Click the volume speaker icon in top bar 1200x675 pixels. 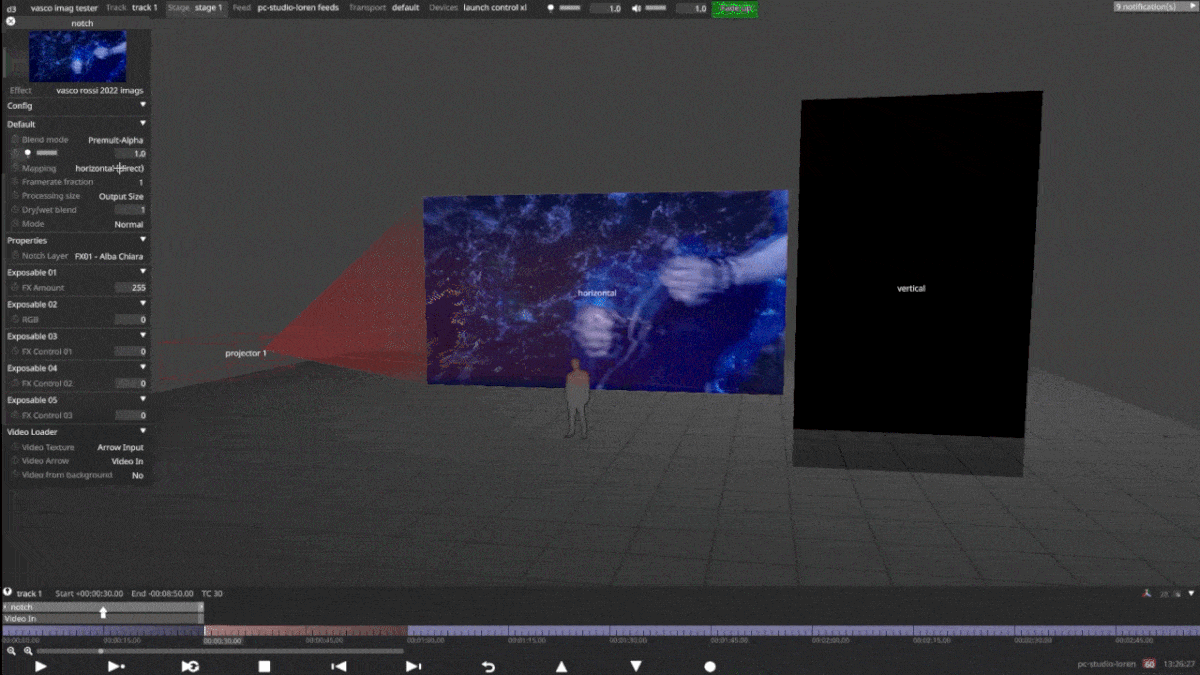(635, 7)
